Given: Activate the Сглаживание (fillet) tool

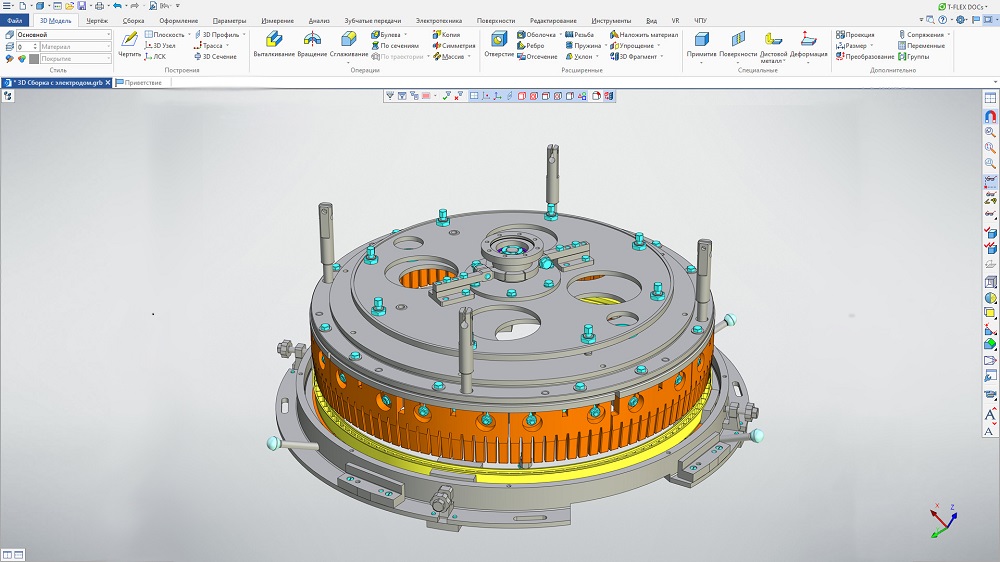Looking at the screenshot, I should [x=348, y=43].
